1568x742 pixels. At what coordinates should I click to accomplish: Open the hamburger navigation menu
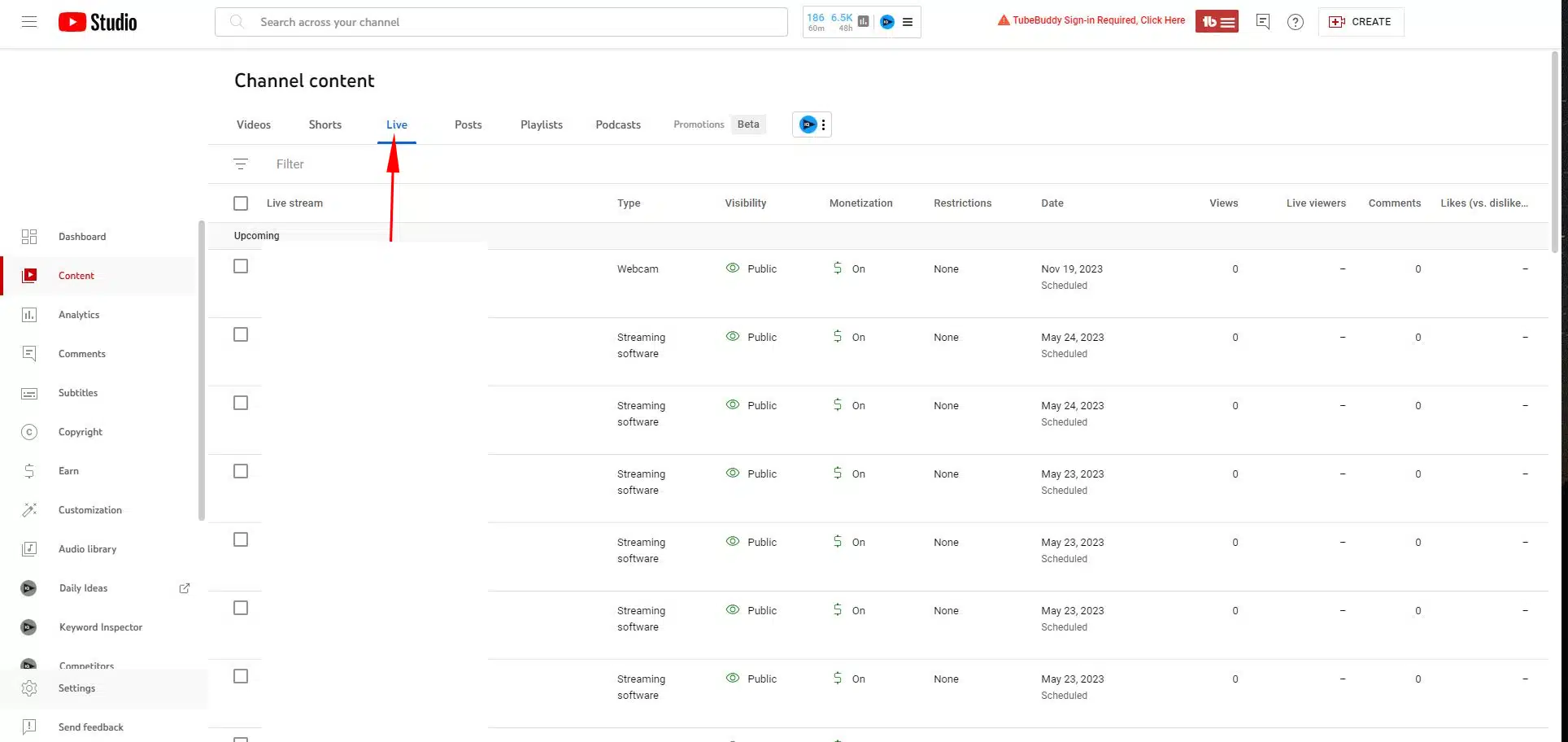pos(29,22)
